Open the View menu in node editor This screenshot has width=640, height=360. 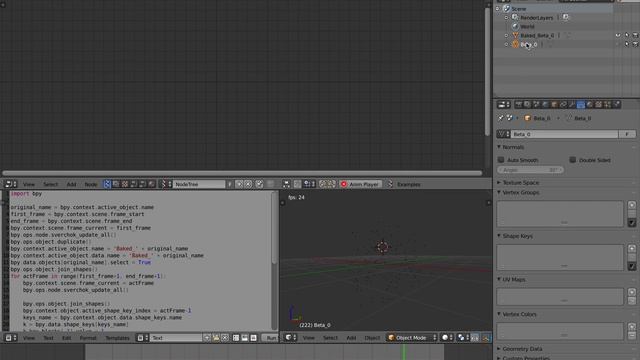[29, 184]
